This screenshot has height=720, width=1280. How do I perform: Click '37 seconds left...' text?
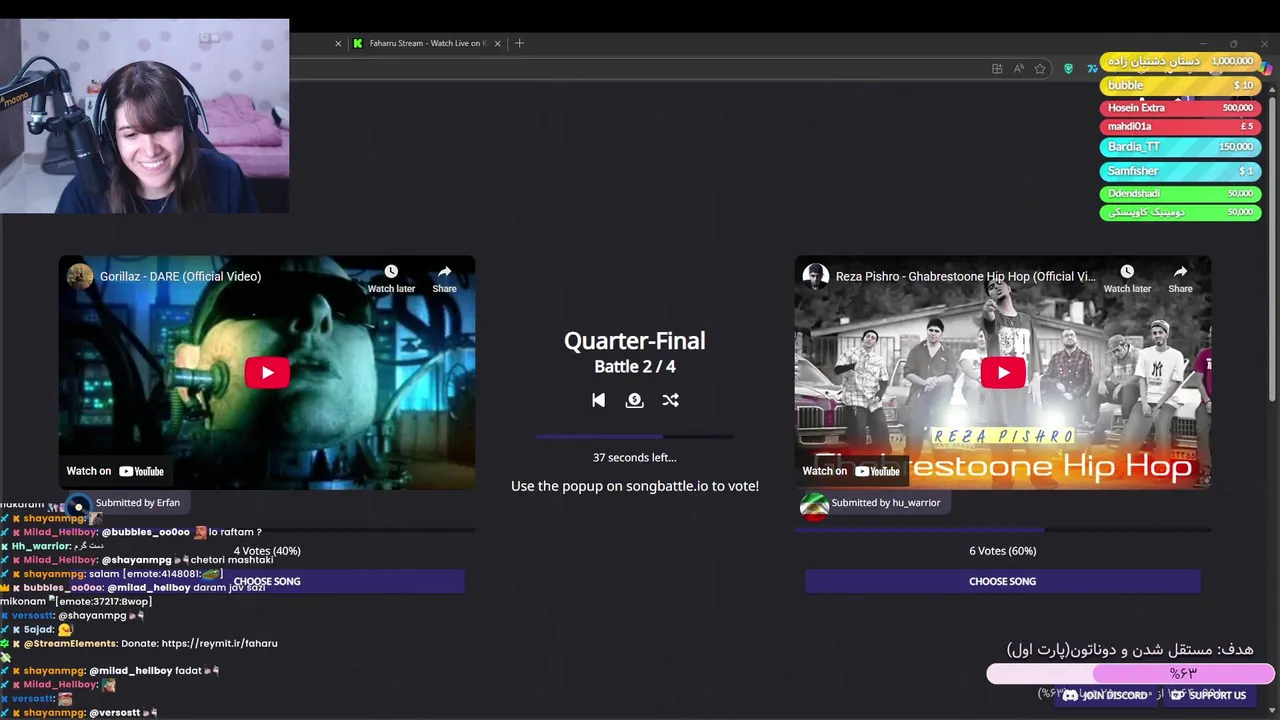click(634, 457)
